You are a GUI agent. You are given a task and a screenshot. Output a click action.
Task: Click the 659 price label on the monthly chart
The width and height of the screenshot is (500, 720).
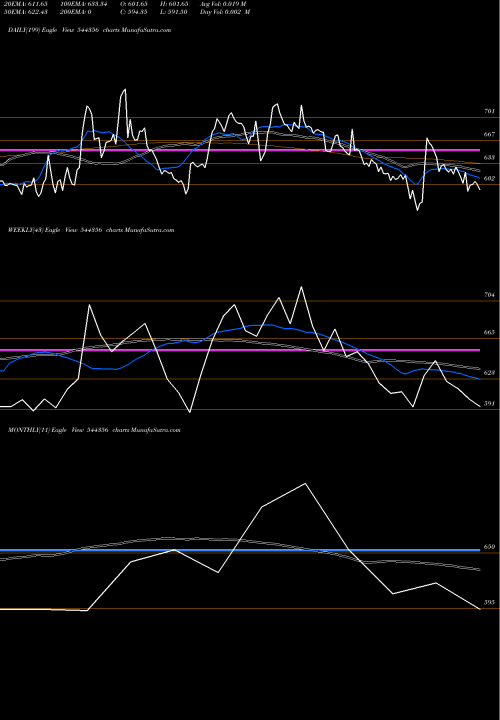pyautogui.click(x=489, y=547)
